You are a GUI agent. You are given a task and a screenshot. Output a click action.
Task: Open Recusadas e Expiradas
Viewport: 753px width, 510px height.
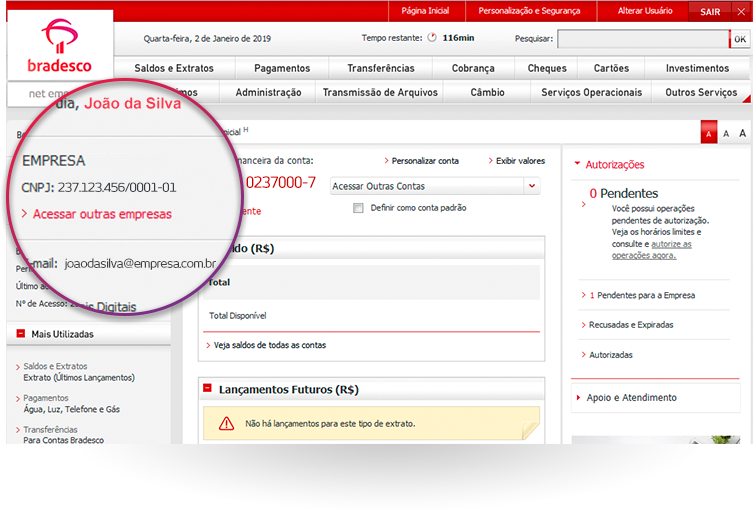tap(631, 325)
